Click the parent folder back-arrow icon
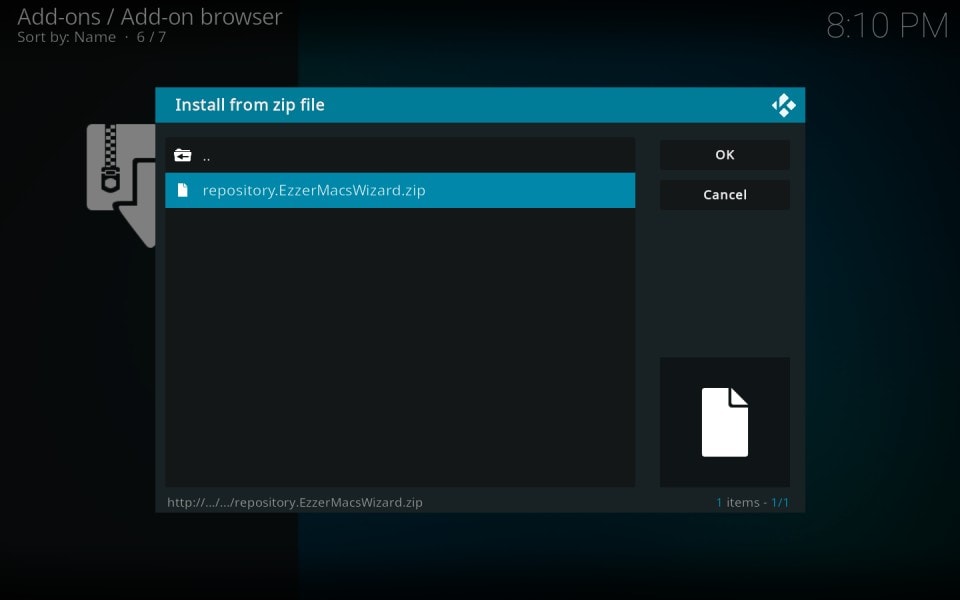 [182, 156]
